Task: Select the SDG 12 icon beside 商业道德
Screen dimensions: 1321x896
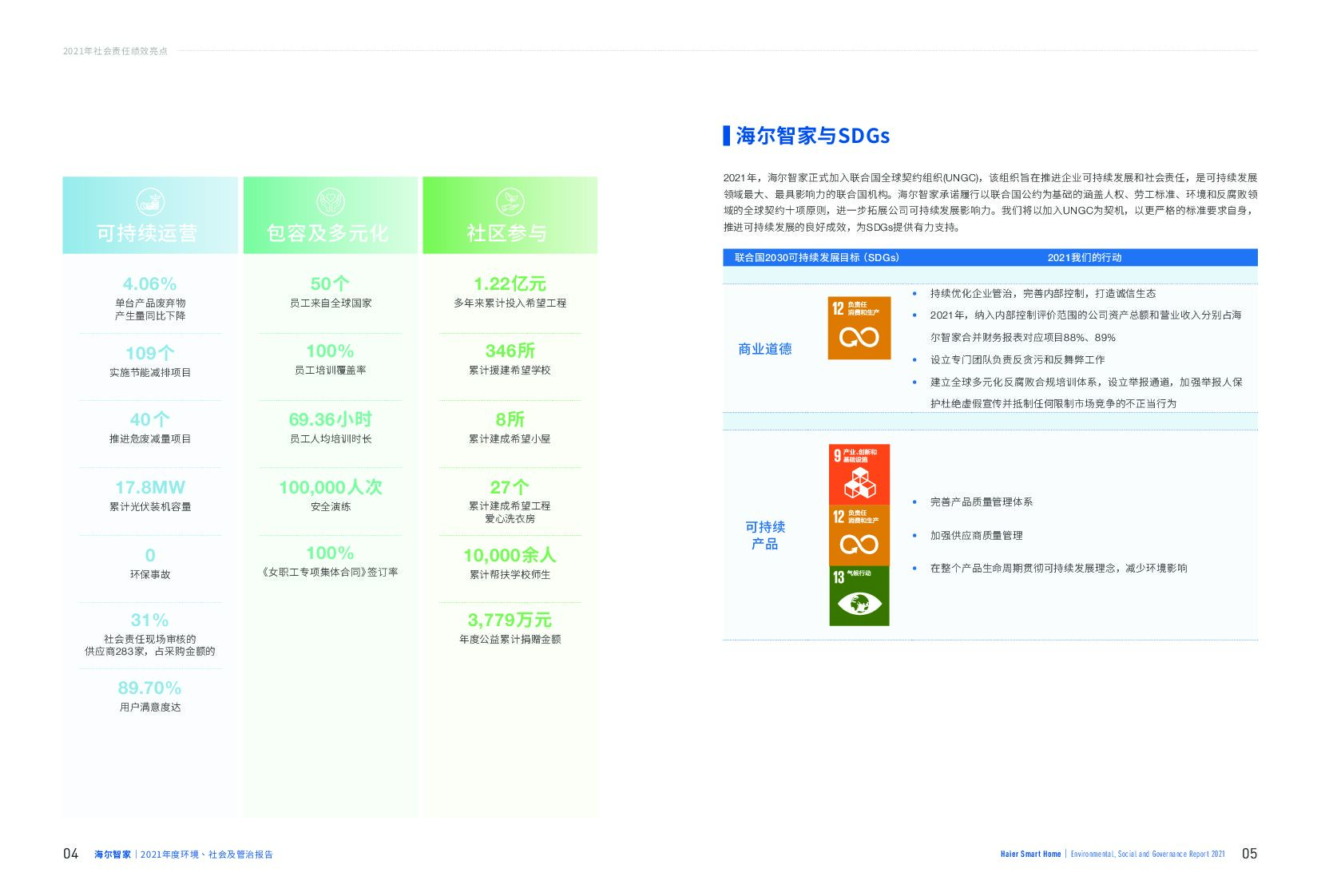Action: pyautogui.click(x=859, y=328)
